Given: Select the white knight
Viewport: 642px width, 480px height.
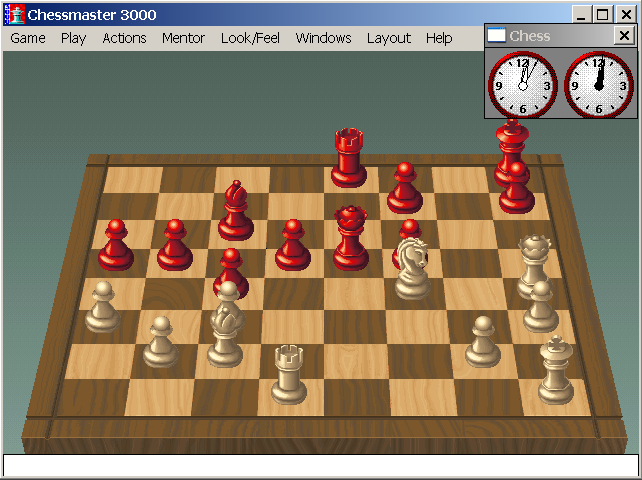Looking at the screenshot, I should (413, 268).
